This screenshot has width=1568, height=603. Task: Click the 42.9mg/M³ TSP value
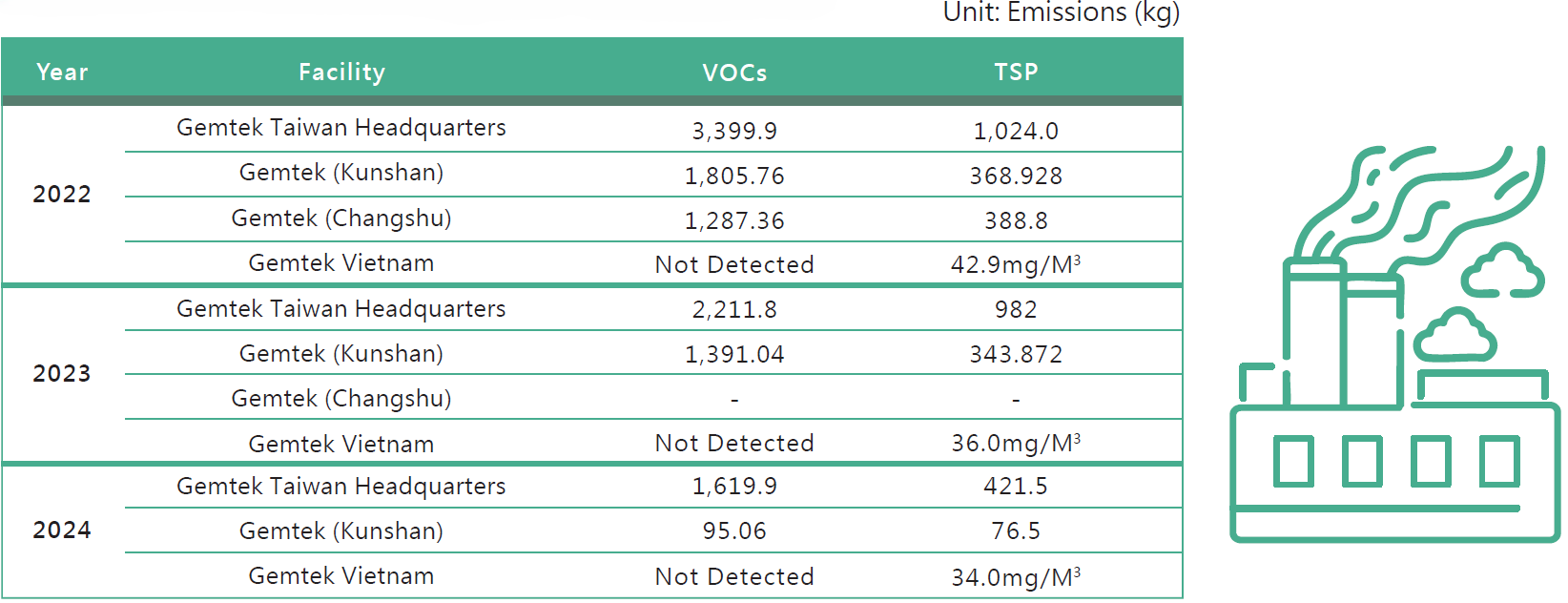click(1016, 264)
